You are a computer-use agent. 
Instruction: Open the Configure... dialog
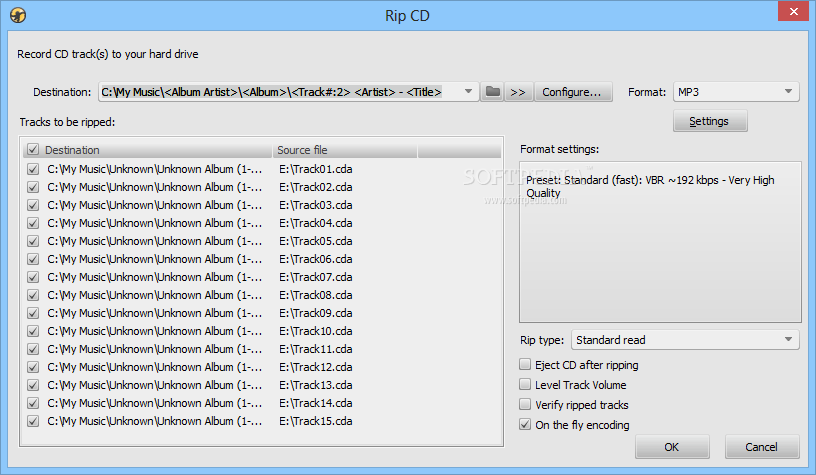[x=572, y=92]
